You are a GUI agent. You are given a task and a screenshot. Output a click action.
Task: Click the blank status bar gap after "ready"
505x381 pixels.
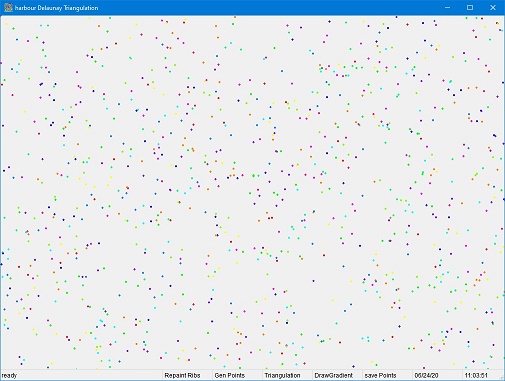click(90, 375)
